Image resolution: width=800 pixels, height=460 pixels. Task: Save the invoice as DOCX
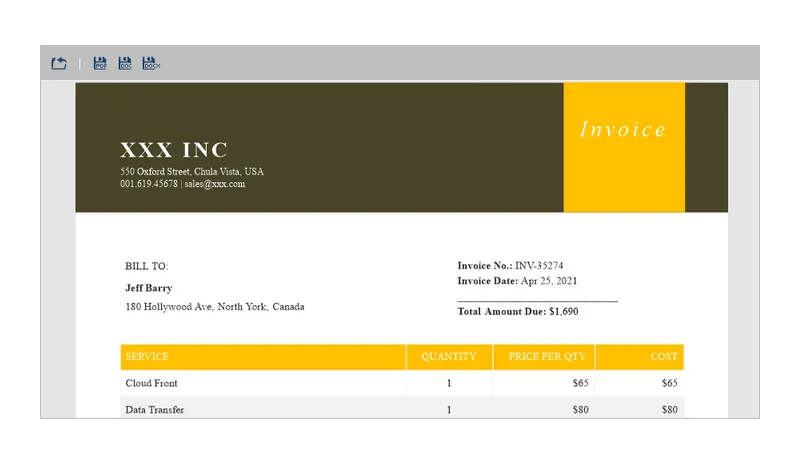(151, 63)
